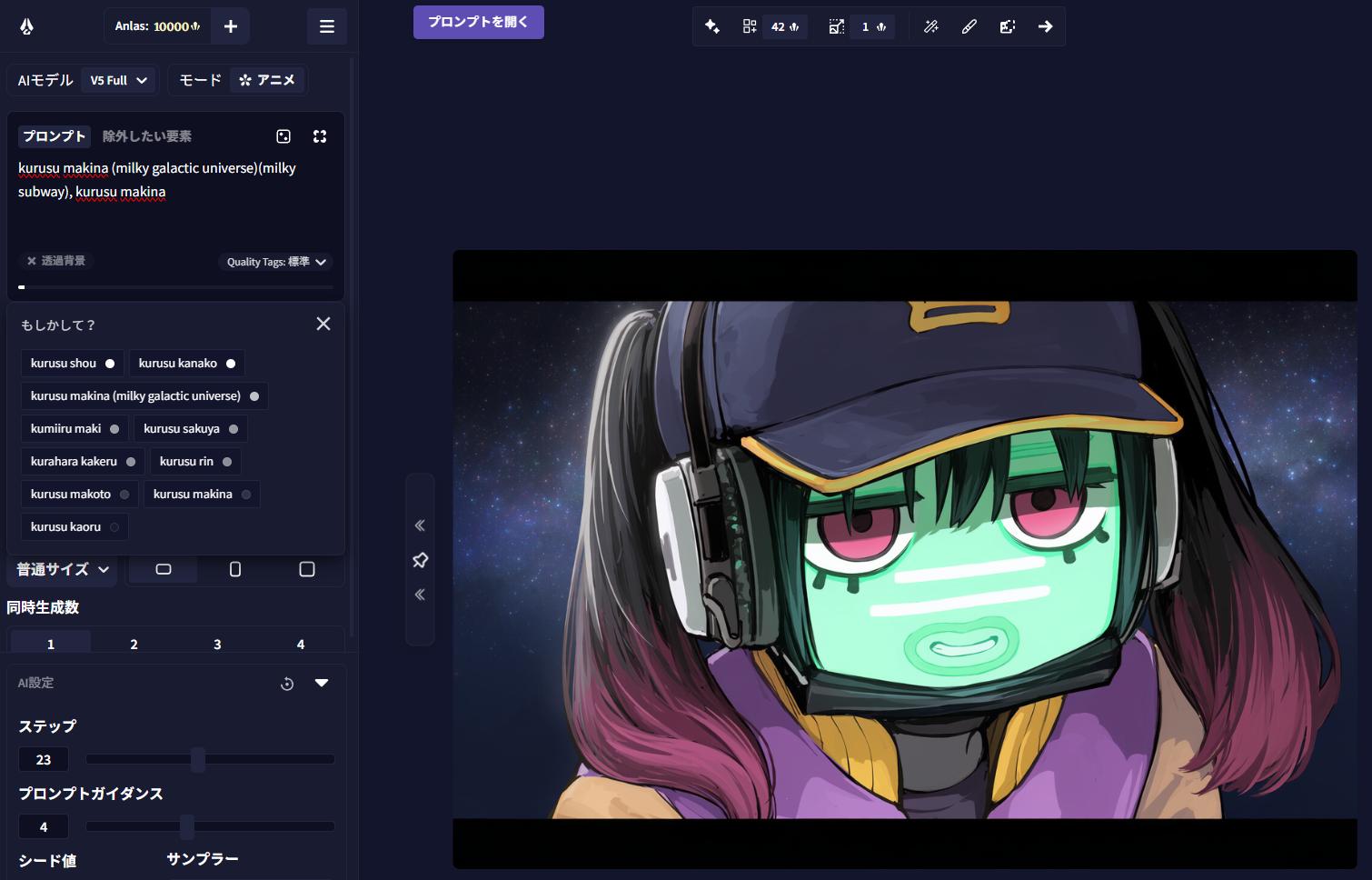Click the right arrow icon in top toolbar

coord(1046,26)
